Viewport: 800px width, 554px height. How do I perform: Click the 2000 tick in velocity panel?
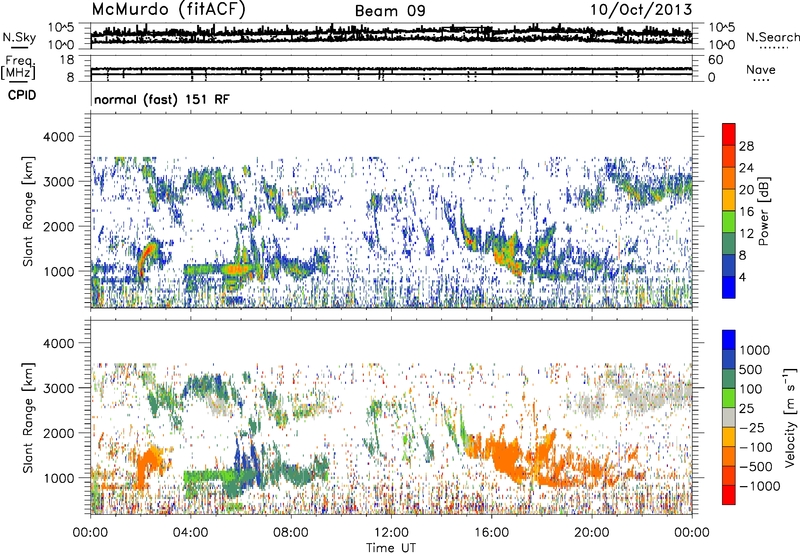tap(61, 433)
